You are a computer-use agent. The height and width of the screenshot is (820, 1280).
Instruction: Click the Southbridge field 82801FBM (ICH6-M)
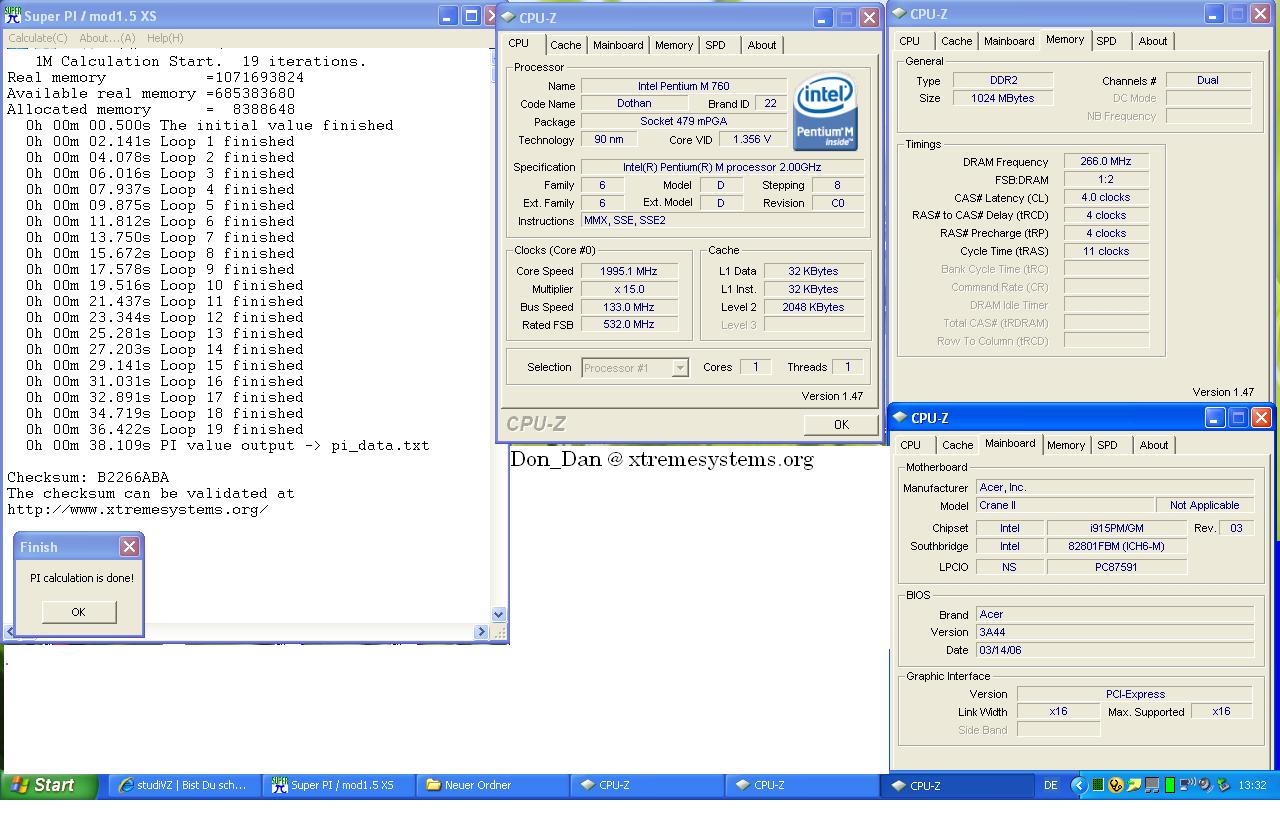(1117, 546)
